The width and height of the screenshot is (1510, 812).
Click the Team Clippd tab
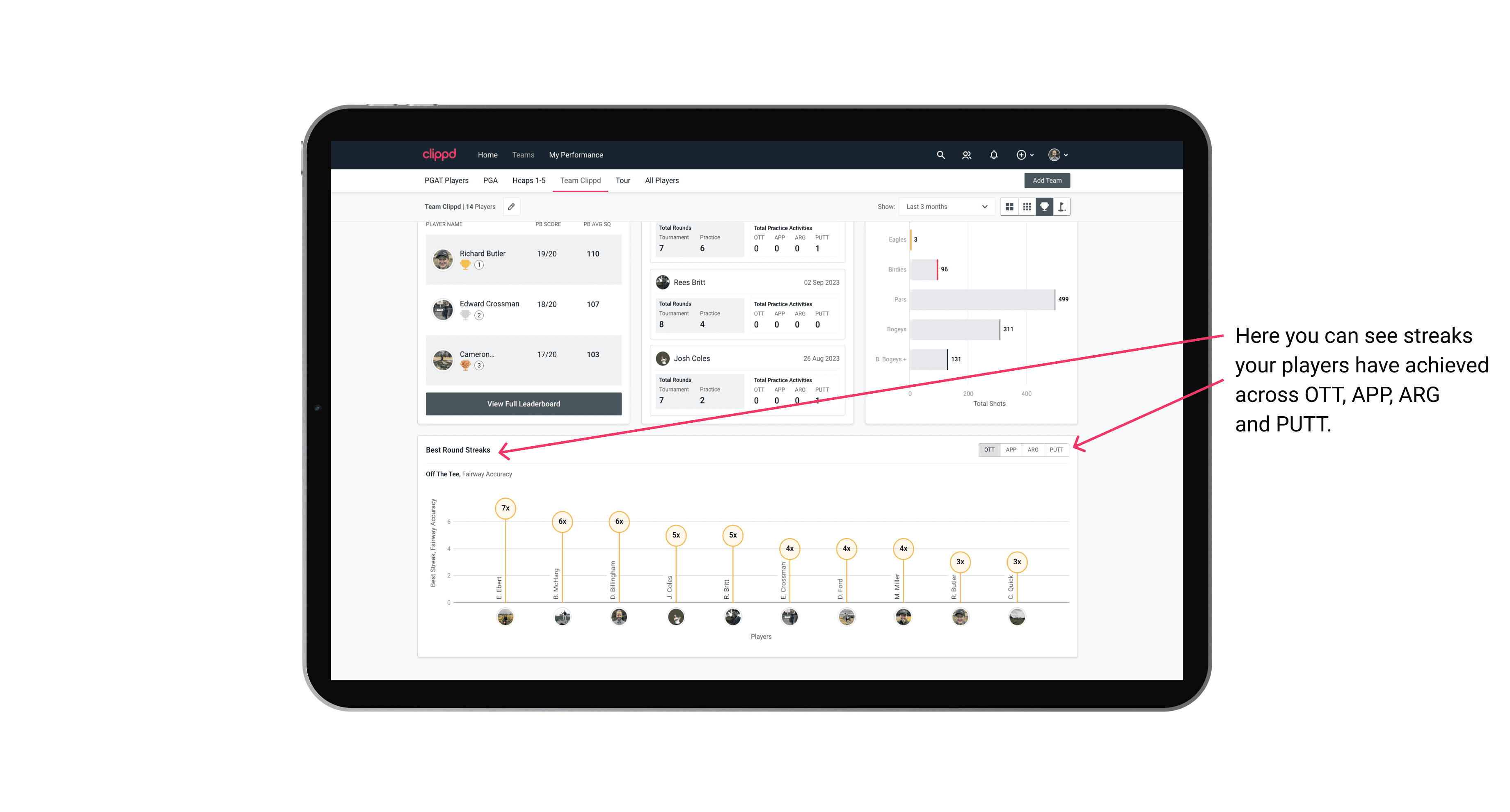[x=580, y=181]
